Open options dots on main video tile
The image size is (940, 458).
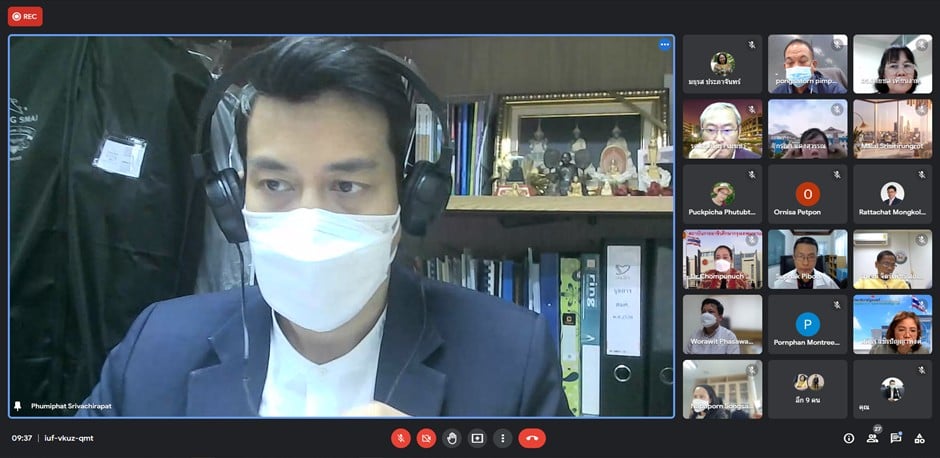click(x=664, y=45)
